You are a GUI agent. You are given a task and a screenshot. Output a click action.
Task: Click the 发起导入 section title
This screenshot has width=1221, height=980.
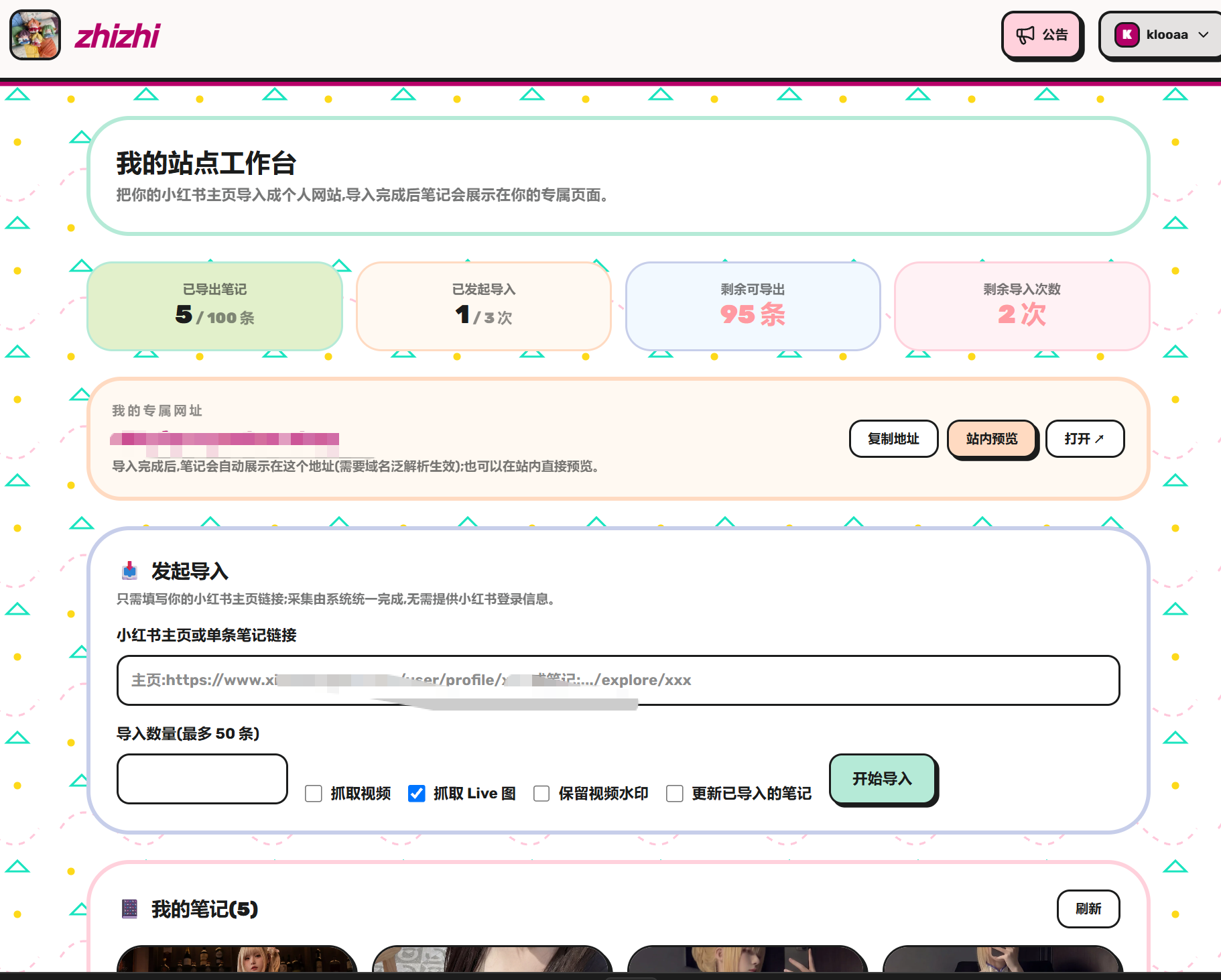(190, 571)
